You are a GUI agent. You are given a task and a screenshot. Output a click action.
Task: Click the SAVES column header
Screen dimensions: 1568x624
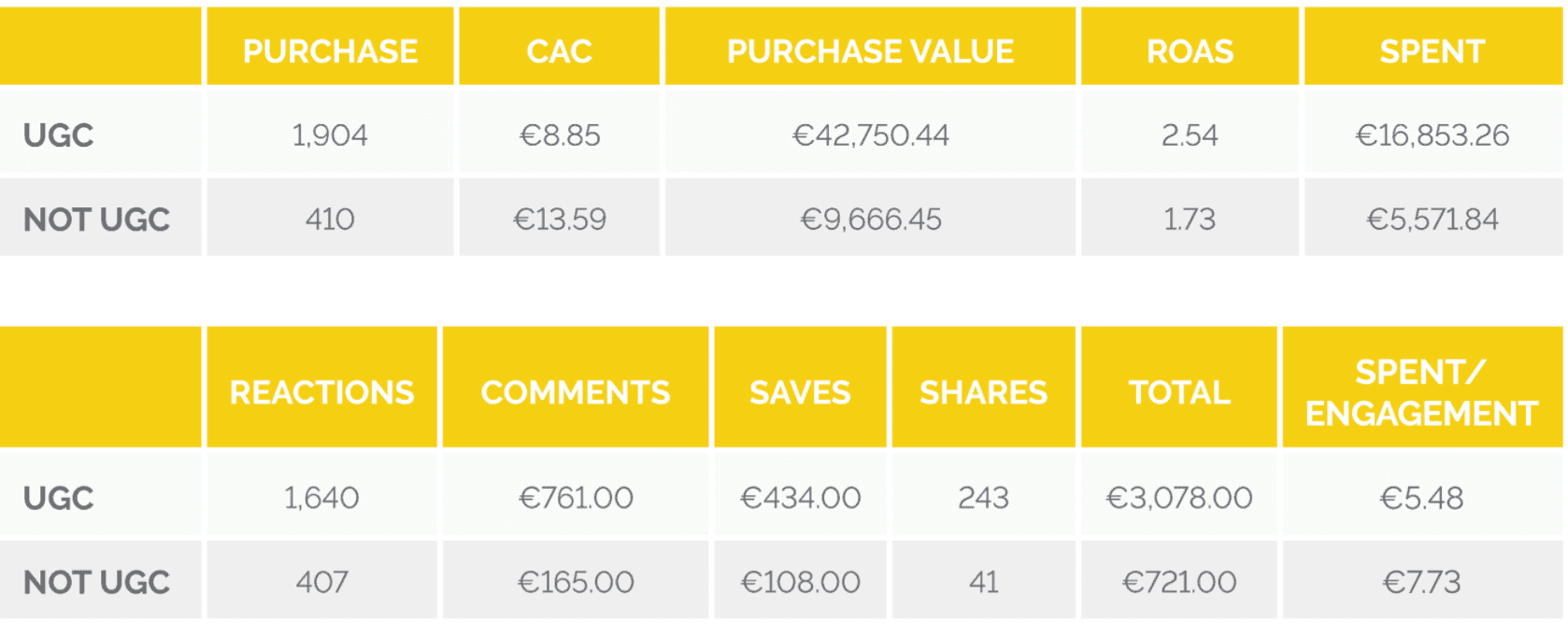click(x=800, y=392)
